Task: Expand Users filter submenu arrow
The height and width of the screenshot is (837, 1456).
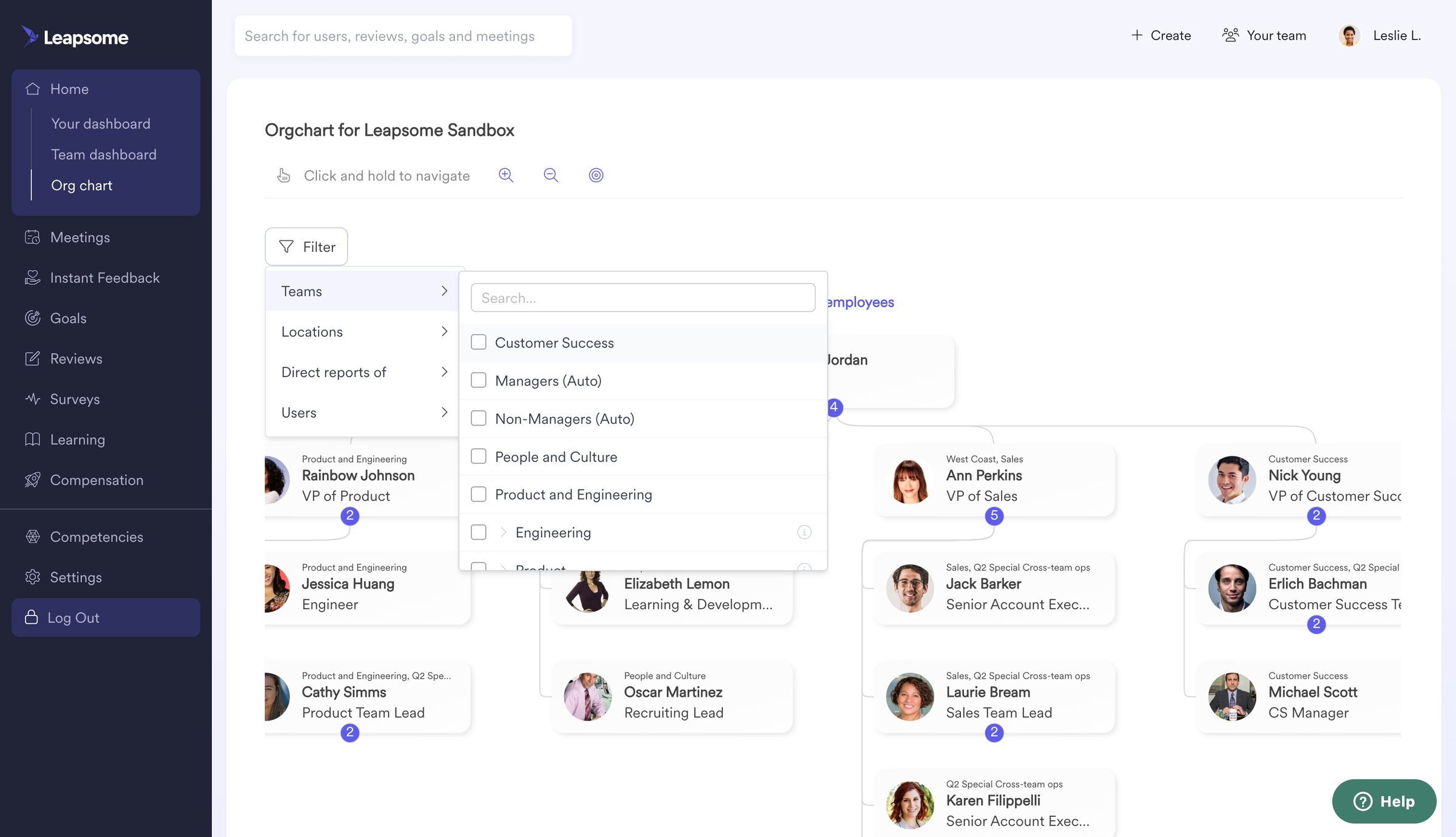Action: coord(445,412)
